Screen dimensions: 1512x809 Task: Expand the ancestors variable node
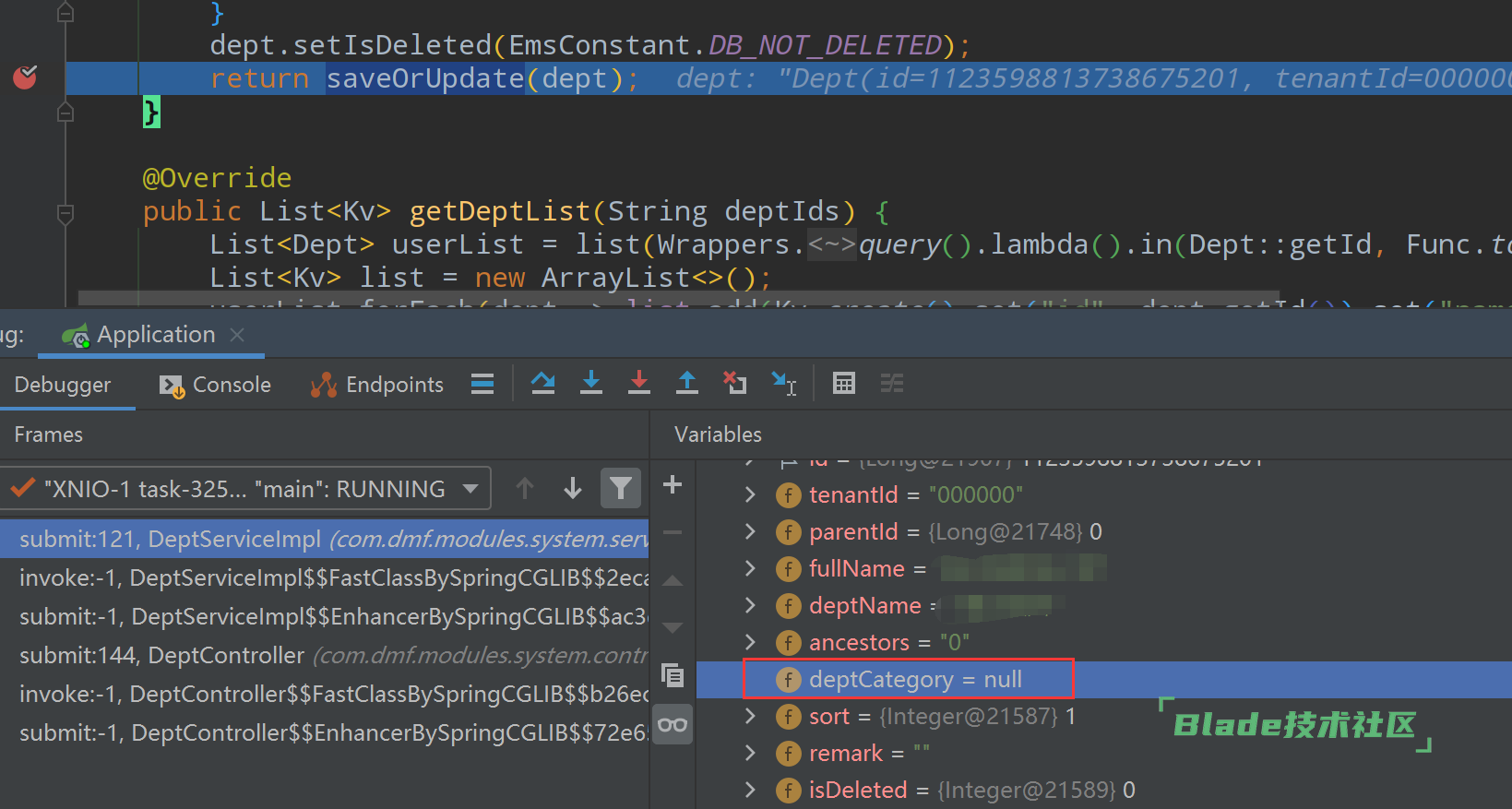click(x=750, y=642)
